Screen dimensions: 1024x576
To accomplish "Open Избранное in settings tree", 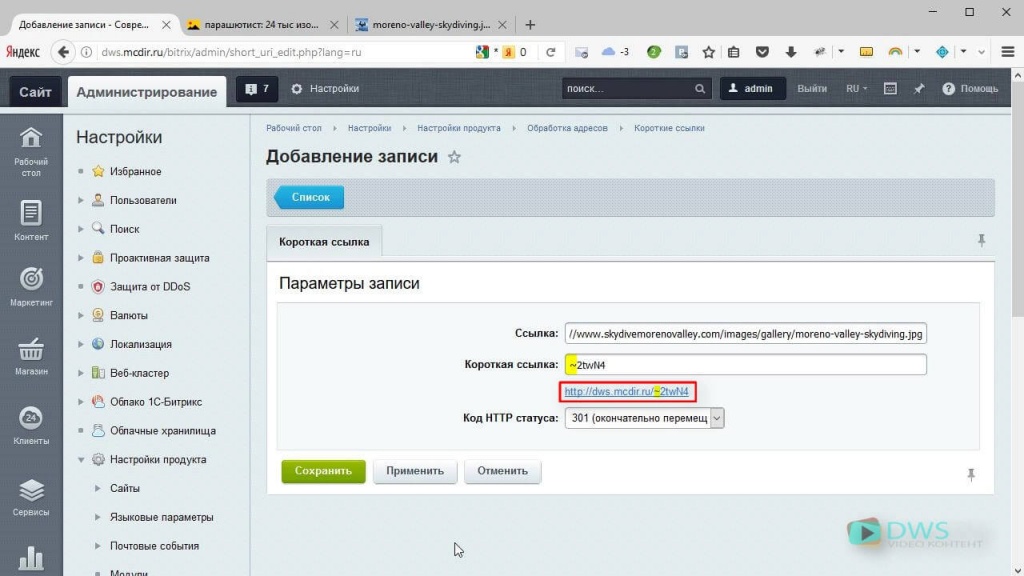I will pos(135,171).
